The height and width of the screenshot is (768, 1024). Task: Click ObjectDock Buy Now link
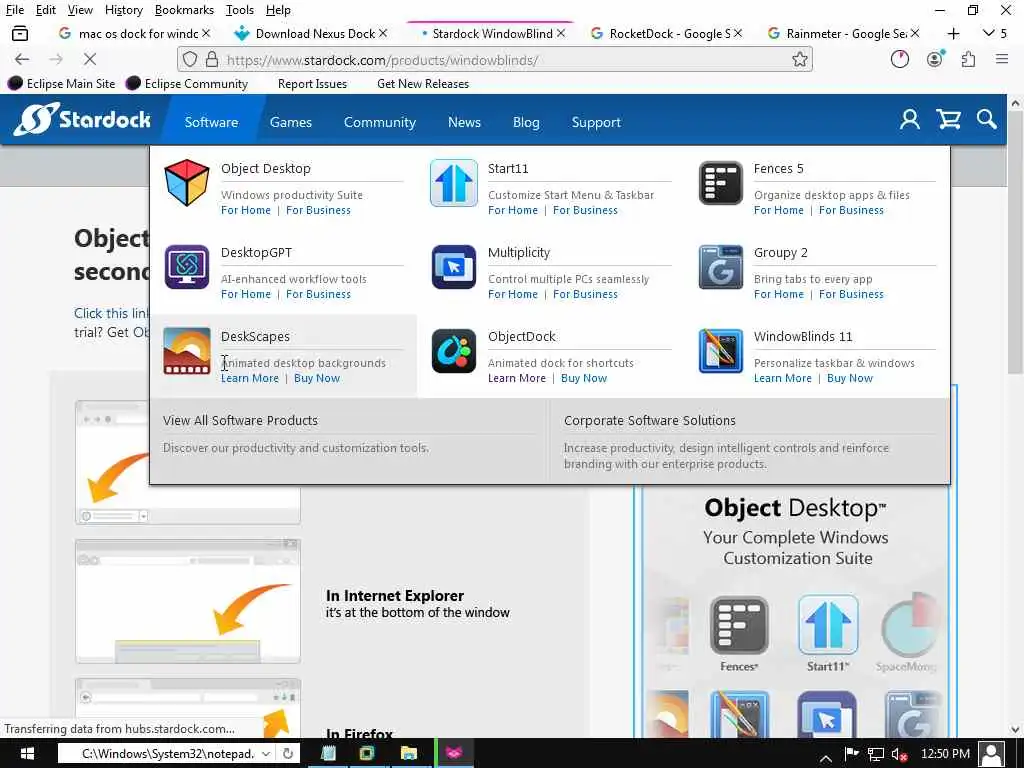[584, 378]
